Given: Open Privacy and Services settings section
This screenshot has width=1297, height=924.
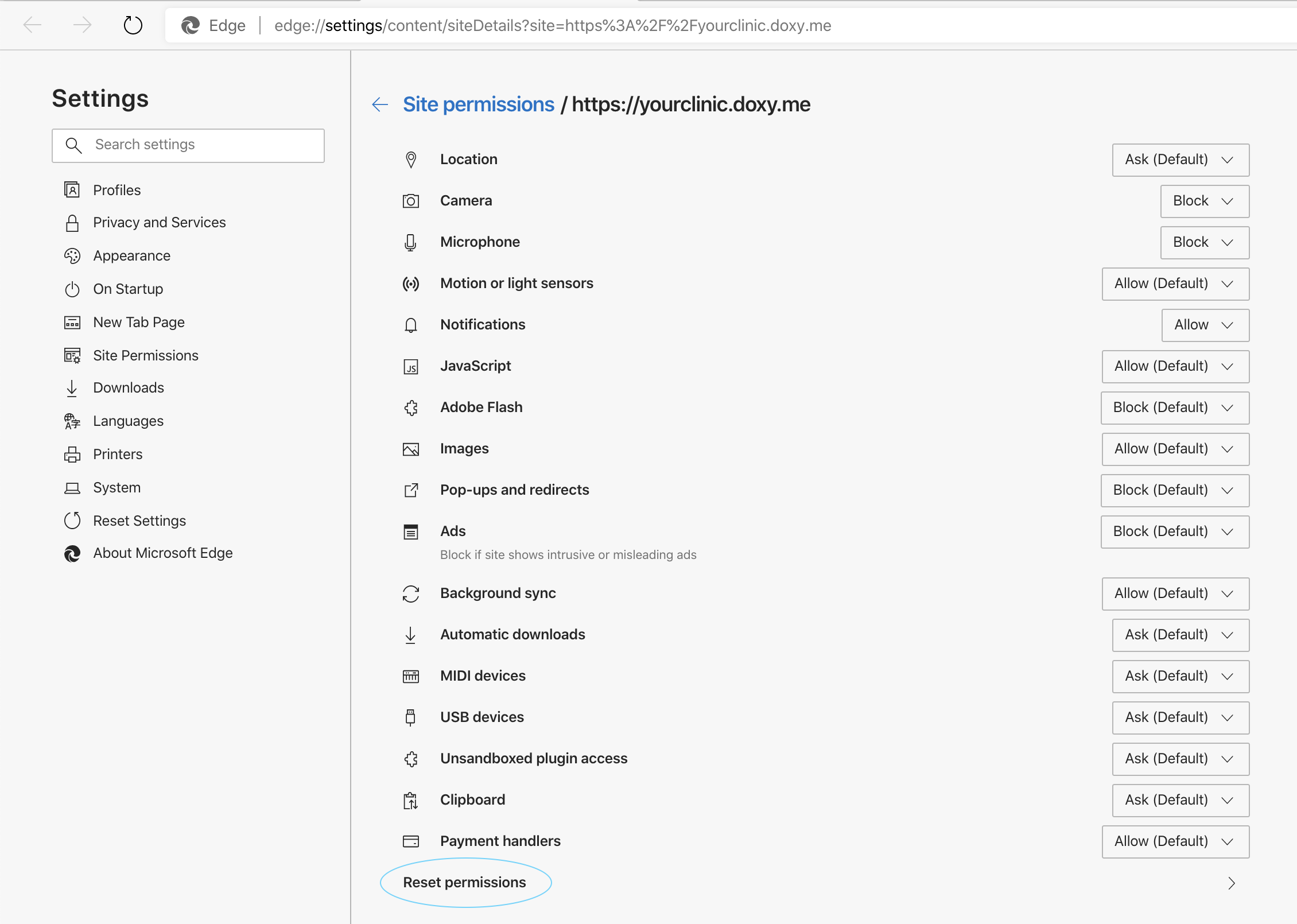Looking at the screenshot, I should (159, 223).
